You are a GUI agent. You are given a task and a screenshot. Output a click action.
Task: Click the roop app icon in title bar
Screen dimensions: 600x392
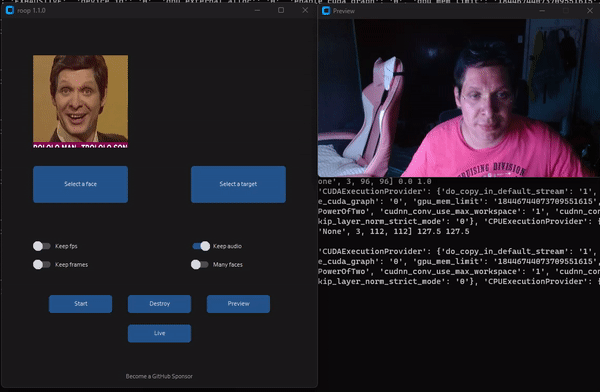(x=10, y=10)
